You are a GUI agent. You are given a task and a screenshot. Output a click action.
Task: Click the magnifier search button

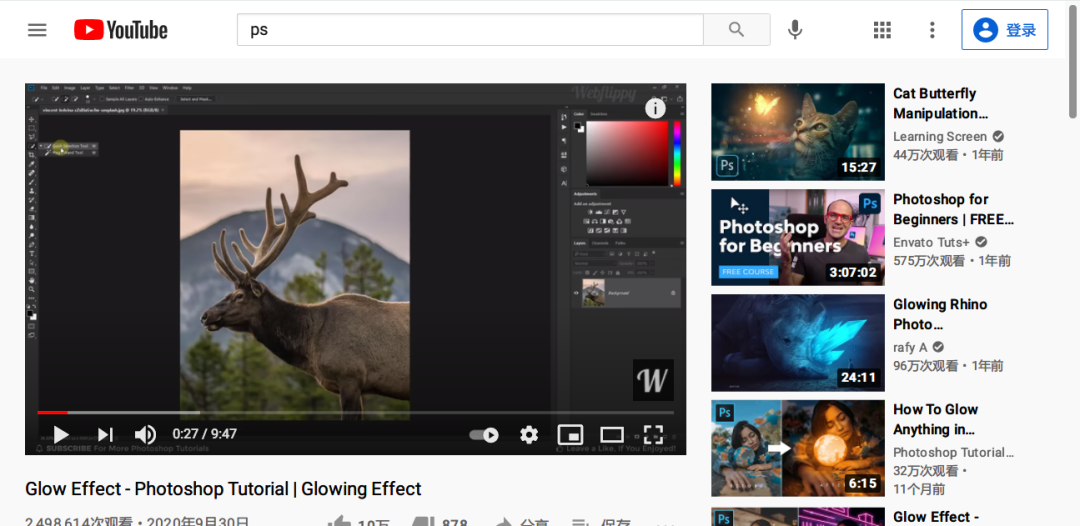pos(736,30)
